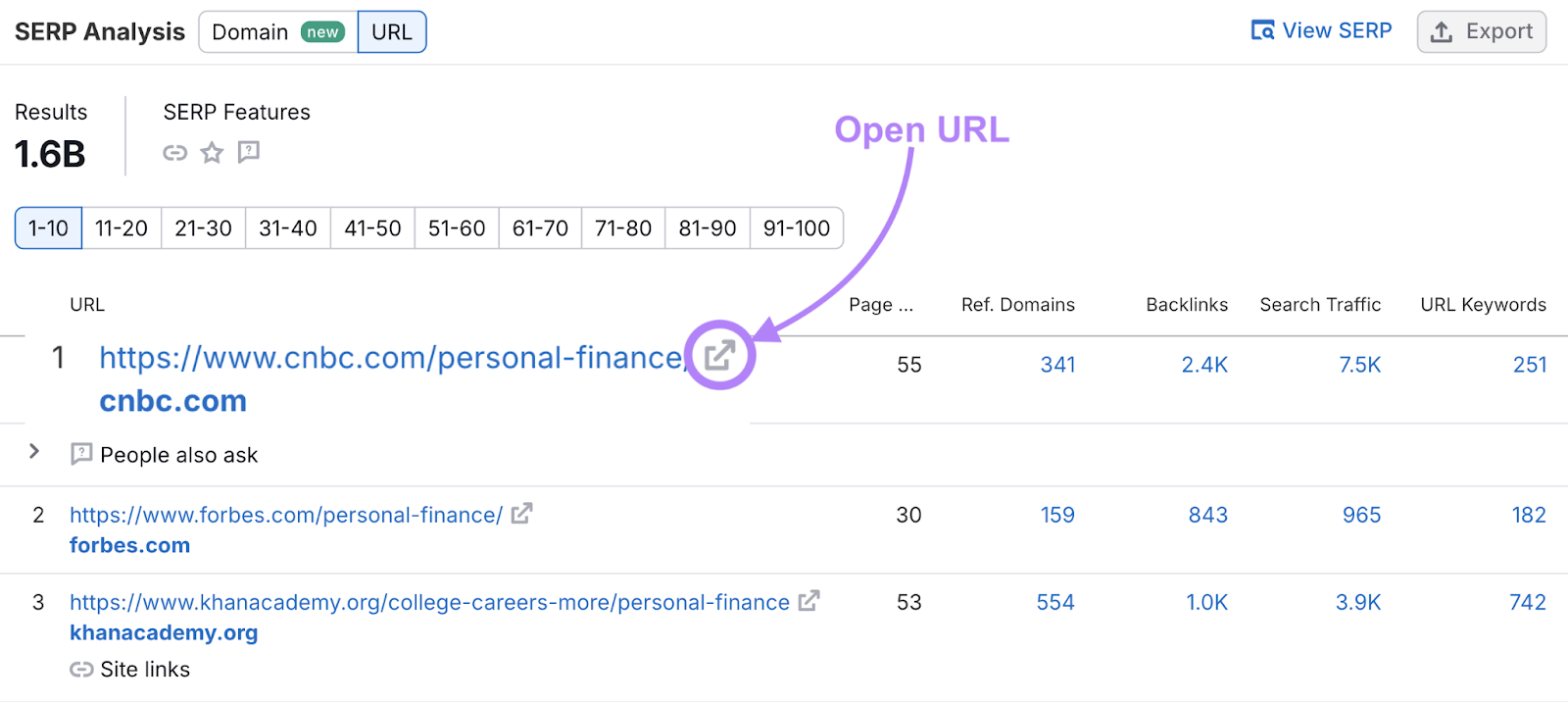This screenshot has height=702, width=1568.
Task: Click the Export button
Action: (1480, 31)
